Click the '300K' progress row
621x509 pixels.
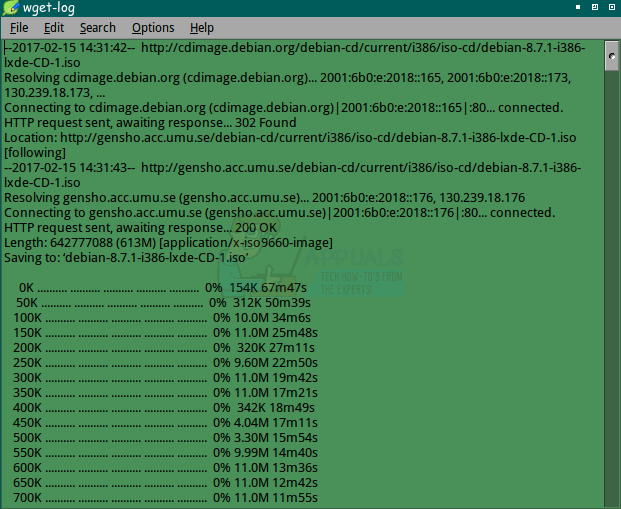(165, 378)
